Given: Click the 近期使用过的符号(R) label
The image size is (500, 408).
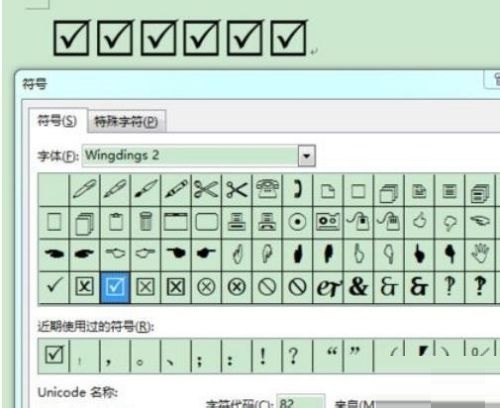Looking at the screenshot, I should point(96,326).
